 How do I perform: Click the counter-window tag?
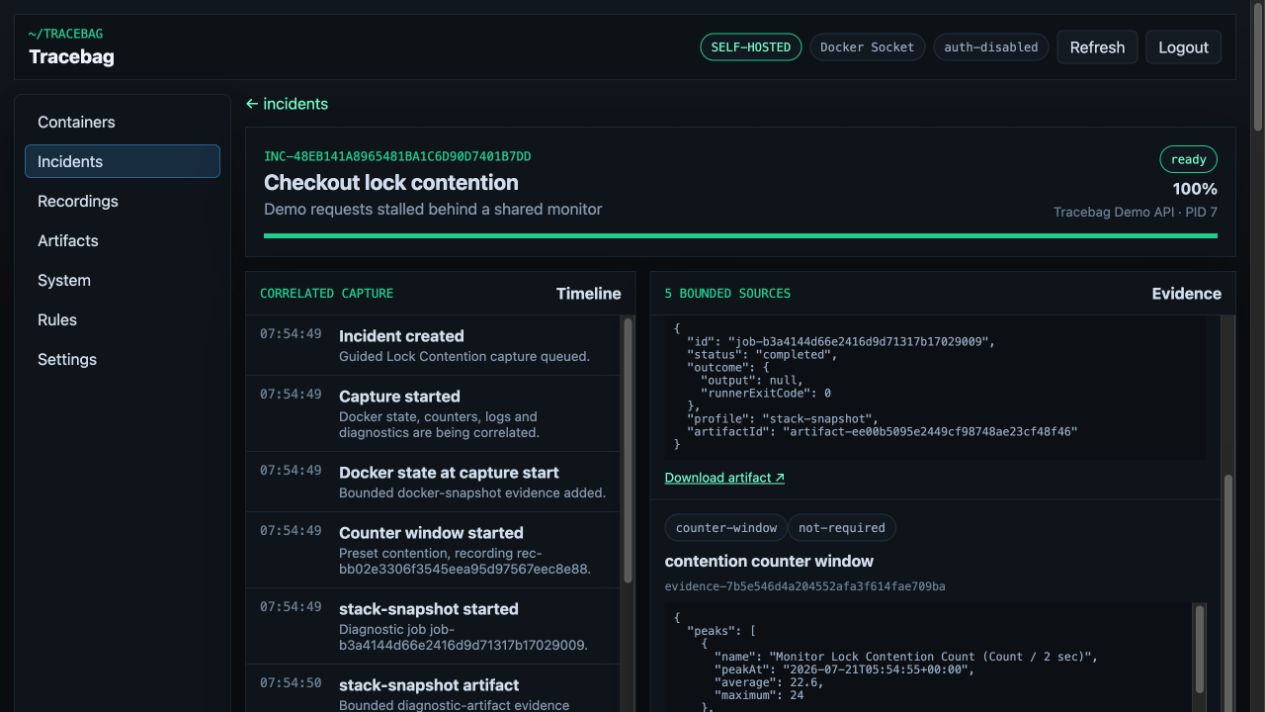click(726, 528)
